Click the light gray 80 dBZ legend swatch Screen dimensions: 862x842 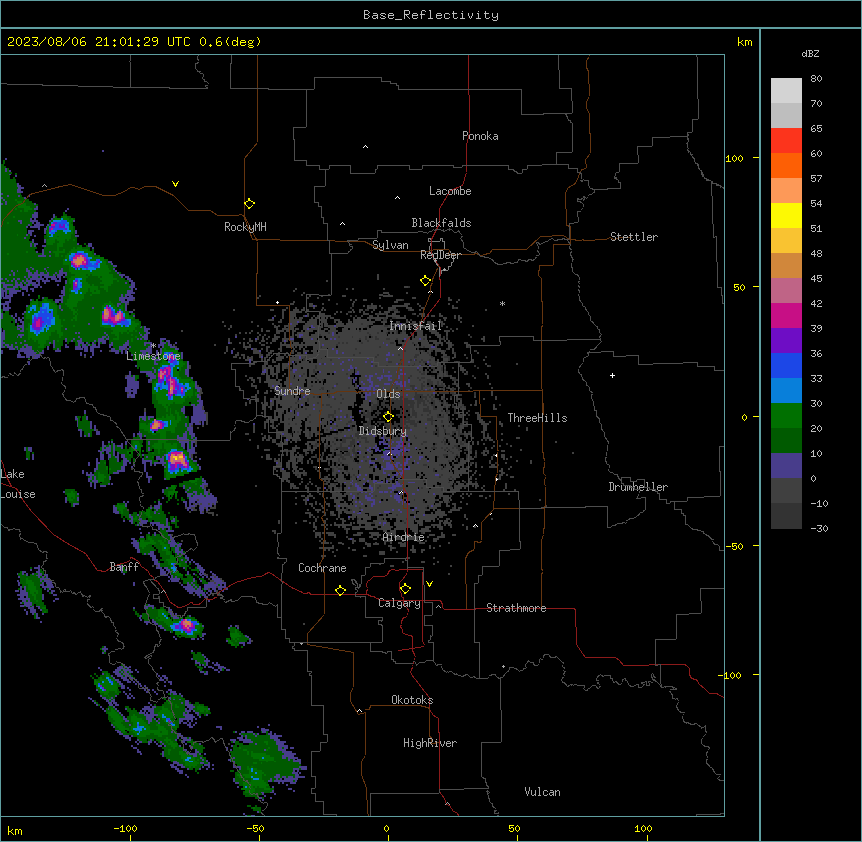786,91
